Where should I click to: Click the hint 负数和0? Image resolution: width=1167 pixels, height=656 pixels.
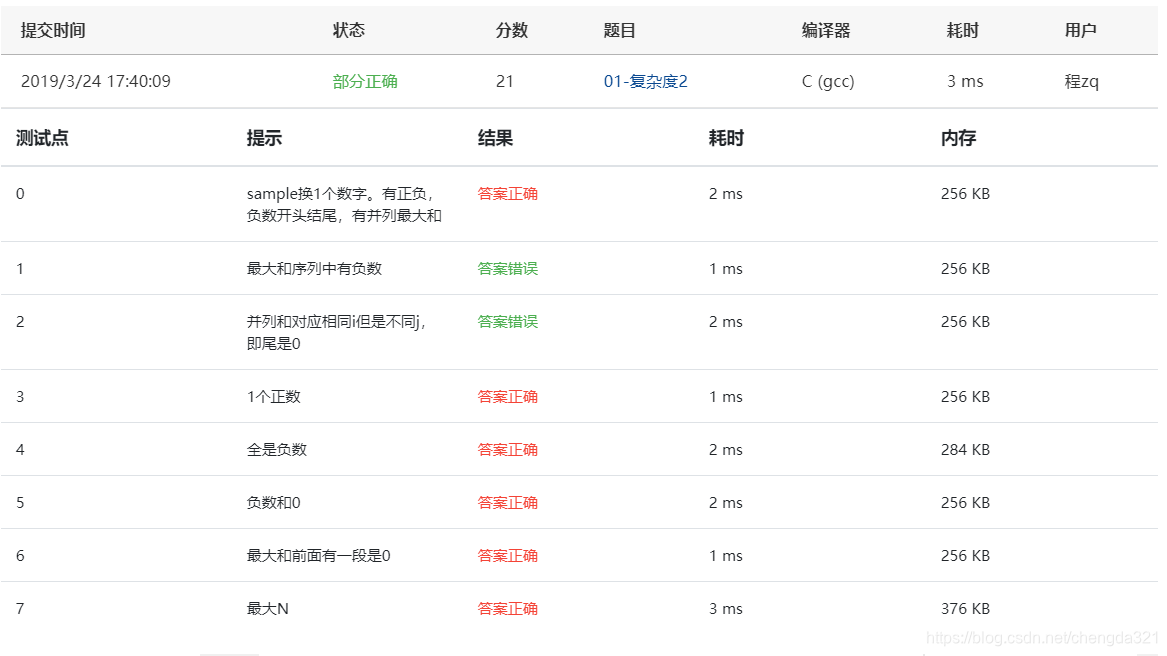tap(273, 503)
